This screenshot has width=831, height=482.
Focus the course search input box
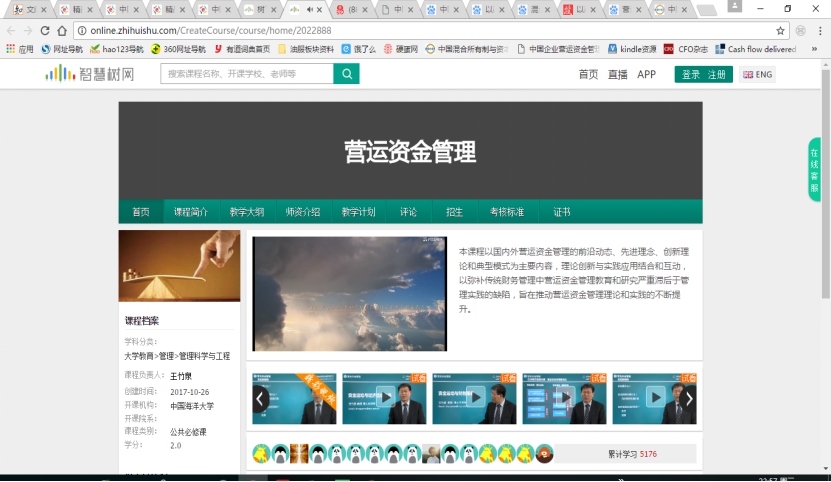(x=246, y=74)
